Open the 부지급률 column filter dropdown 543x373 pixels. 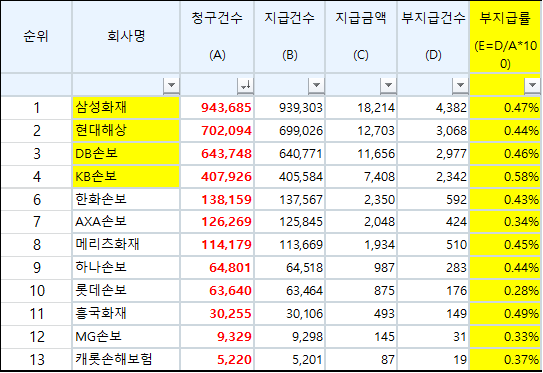532,85
